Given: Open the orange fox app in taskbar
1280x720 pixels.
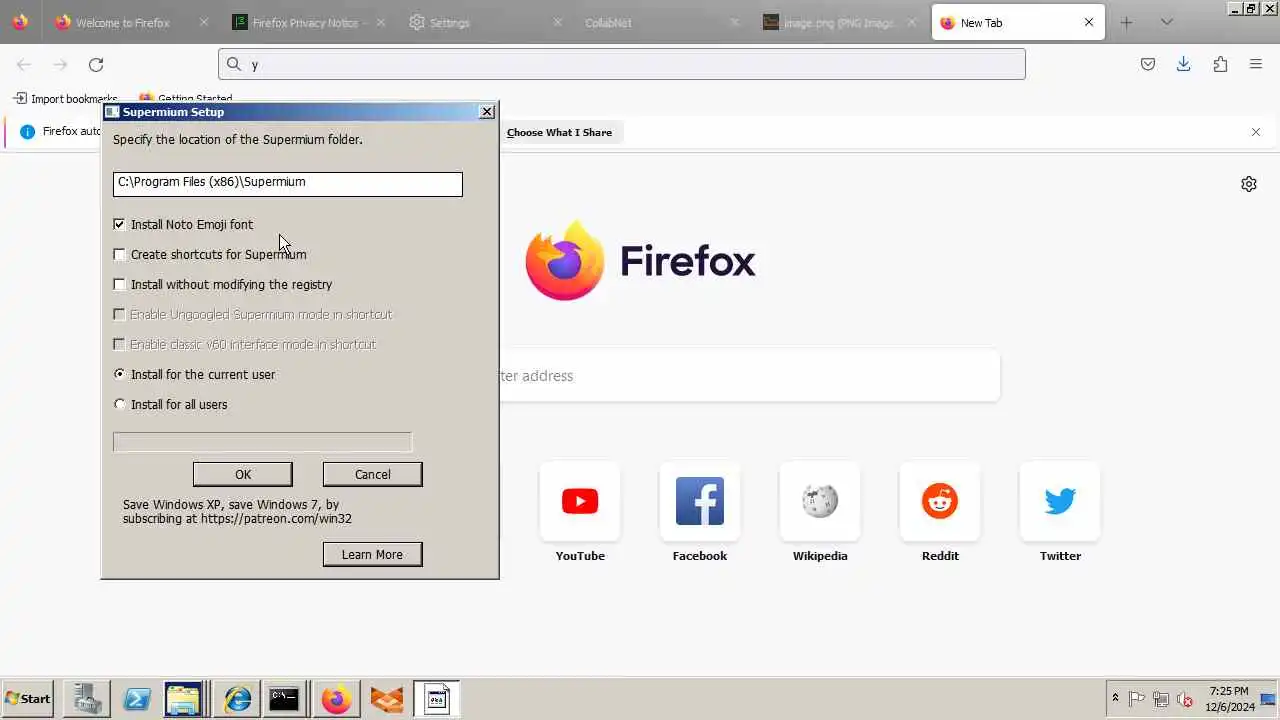Looking at the screenshot, I should pos(387,699).
